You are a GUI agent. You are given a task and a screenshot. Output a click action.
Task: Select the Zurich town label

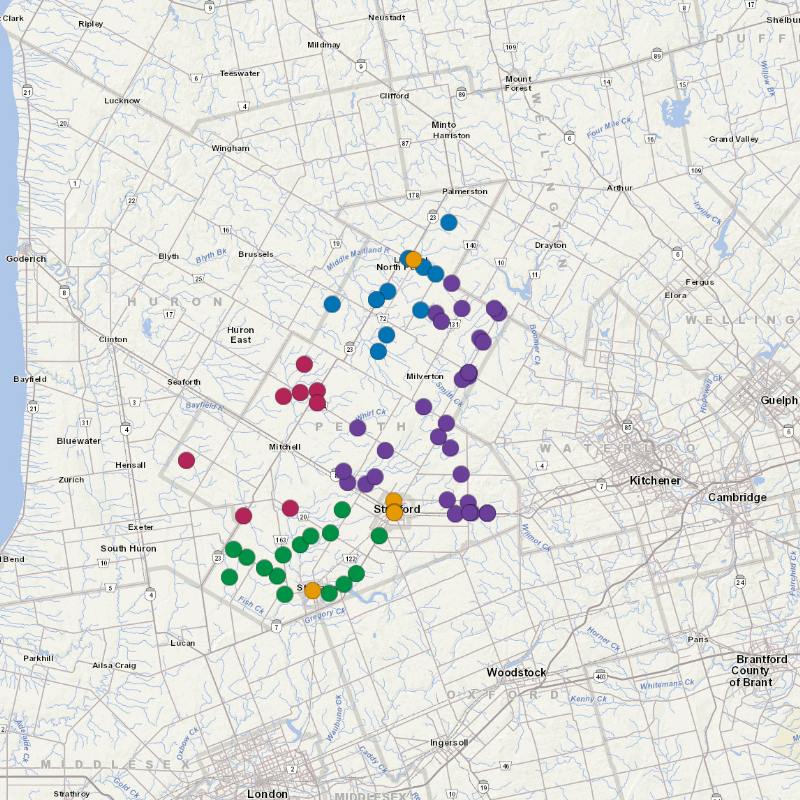click(71, 480)
